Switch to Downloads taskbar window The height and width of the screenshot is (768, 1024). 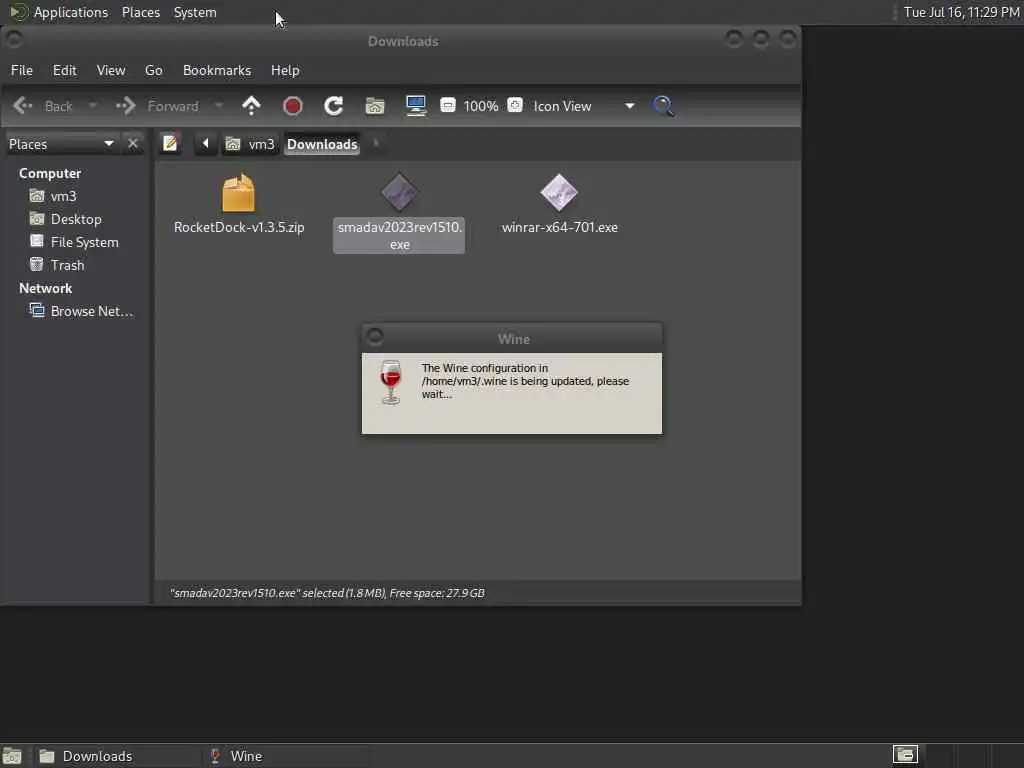pos(116,756)
